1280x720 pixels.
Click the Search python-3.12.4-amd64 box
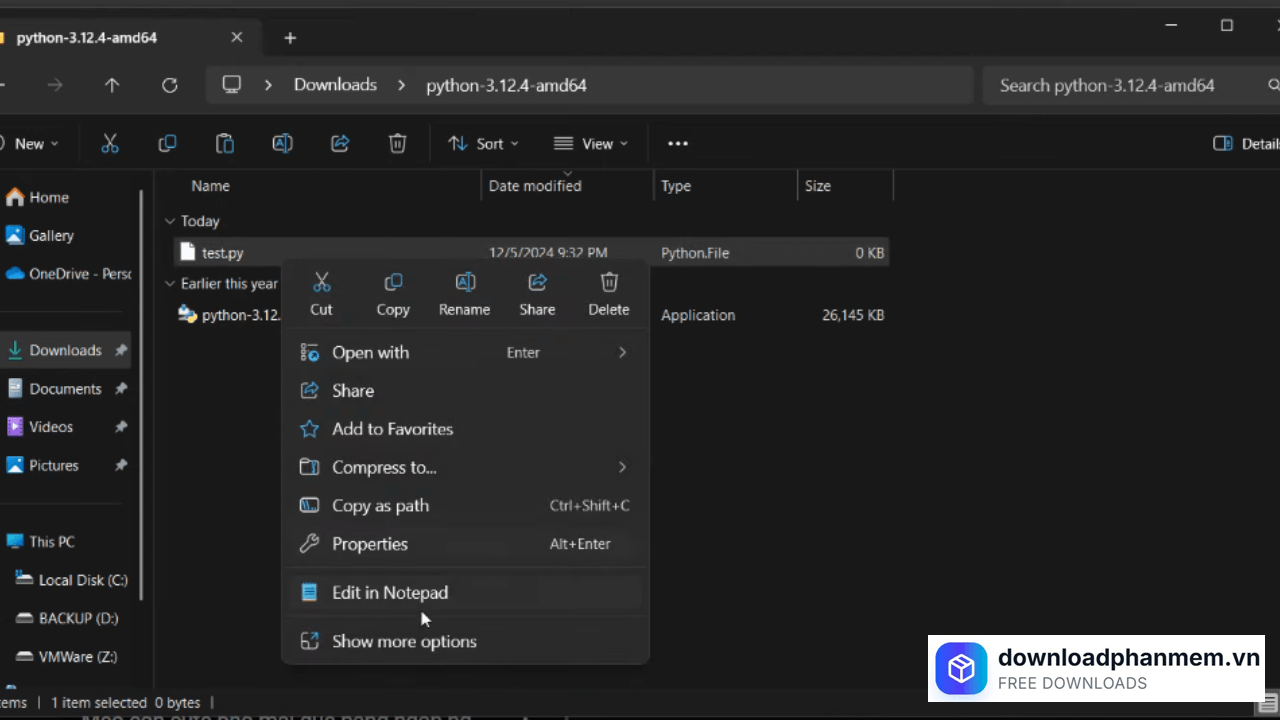point(1130,85)
